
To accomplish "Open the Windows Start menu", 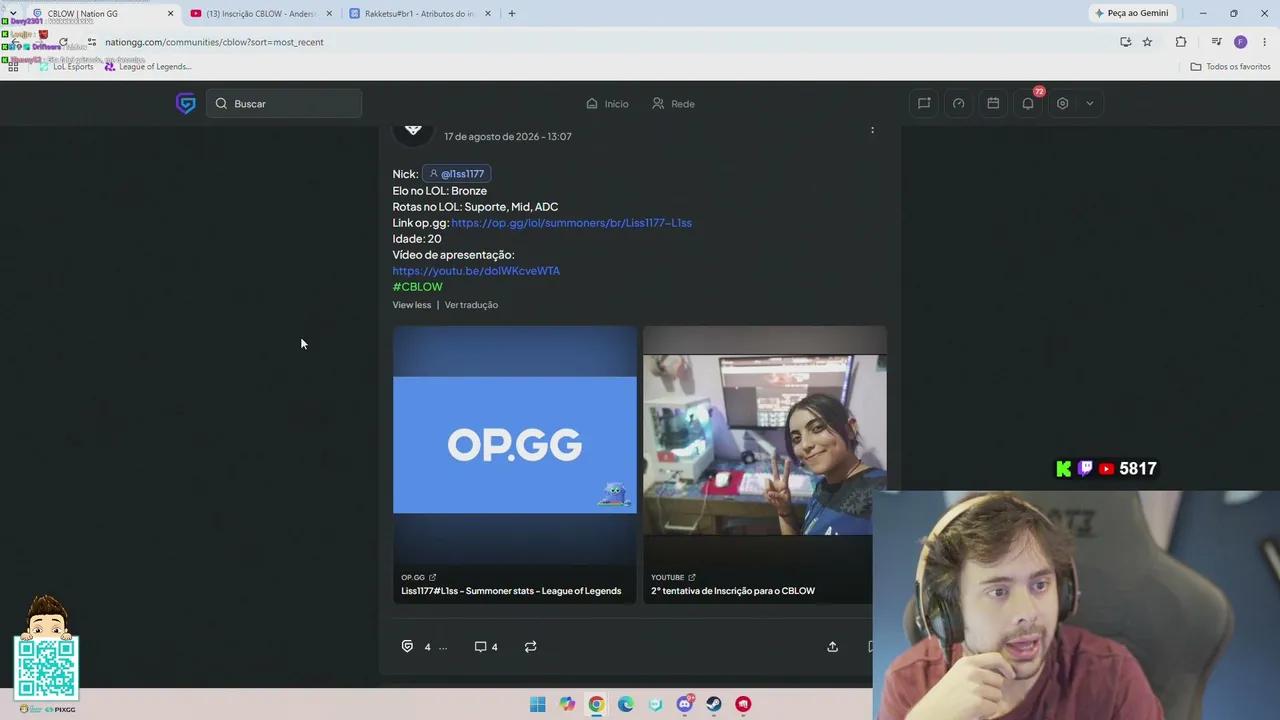I will point(538,704).
